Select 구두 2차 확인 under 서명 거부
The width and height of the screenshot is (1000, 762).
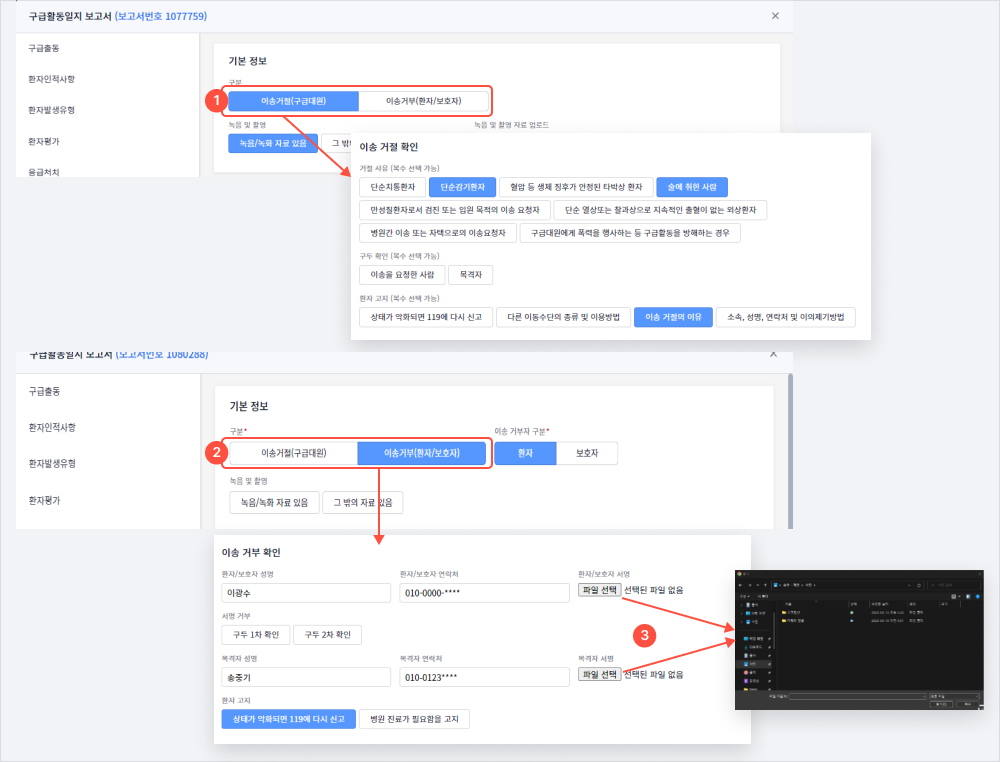coord(327,635)
